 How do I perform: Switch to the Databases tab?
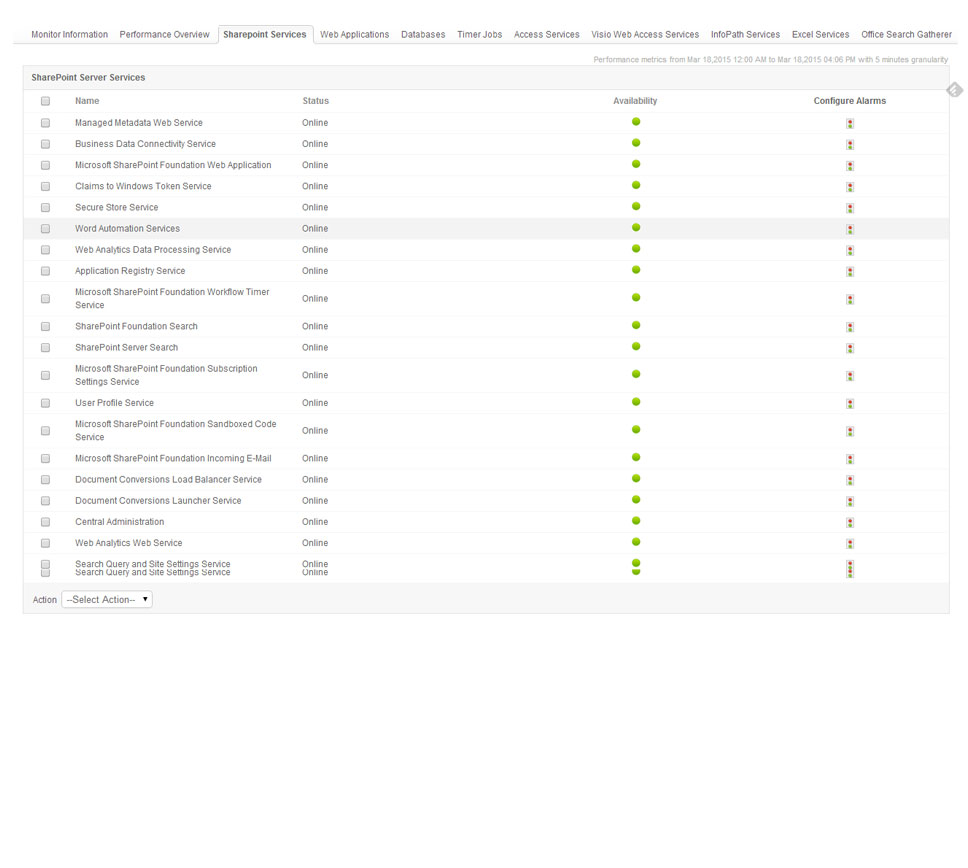(423, 33)
